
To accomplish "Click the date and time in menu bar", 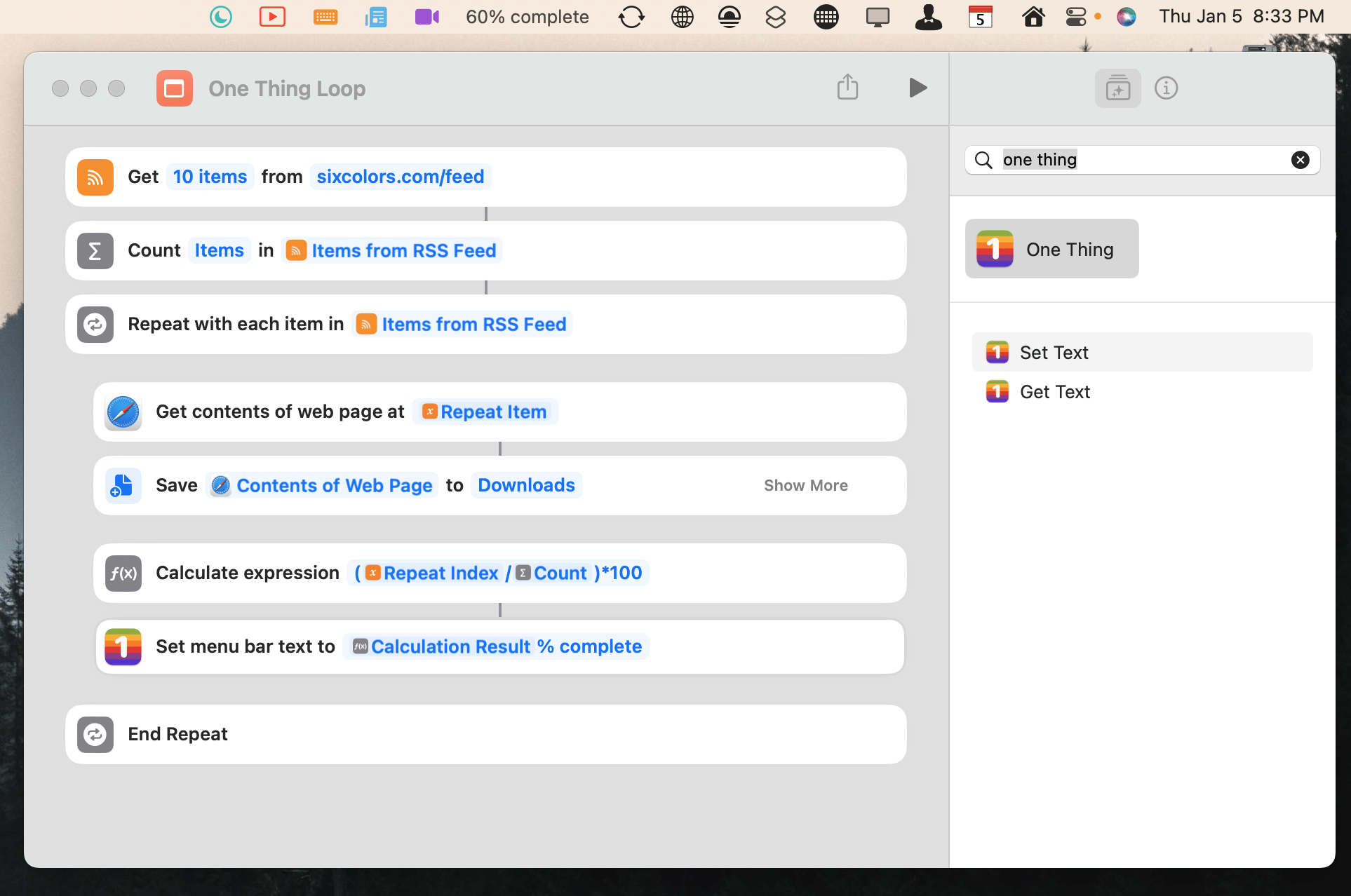I will pos(1242,17).
